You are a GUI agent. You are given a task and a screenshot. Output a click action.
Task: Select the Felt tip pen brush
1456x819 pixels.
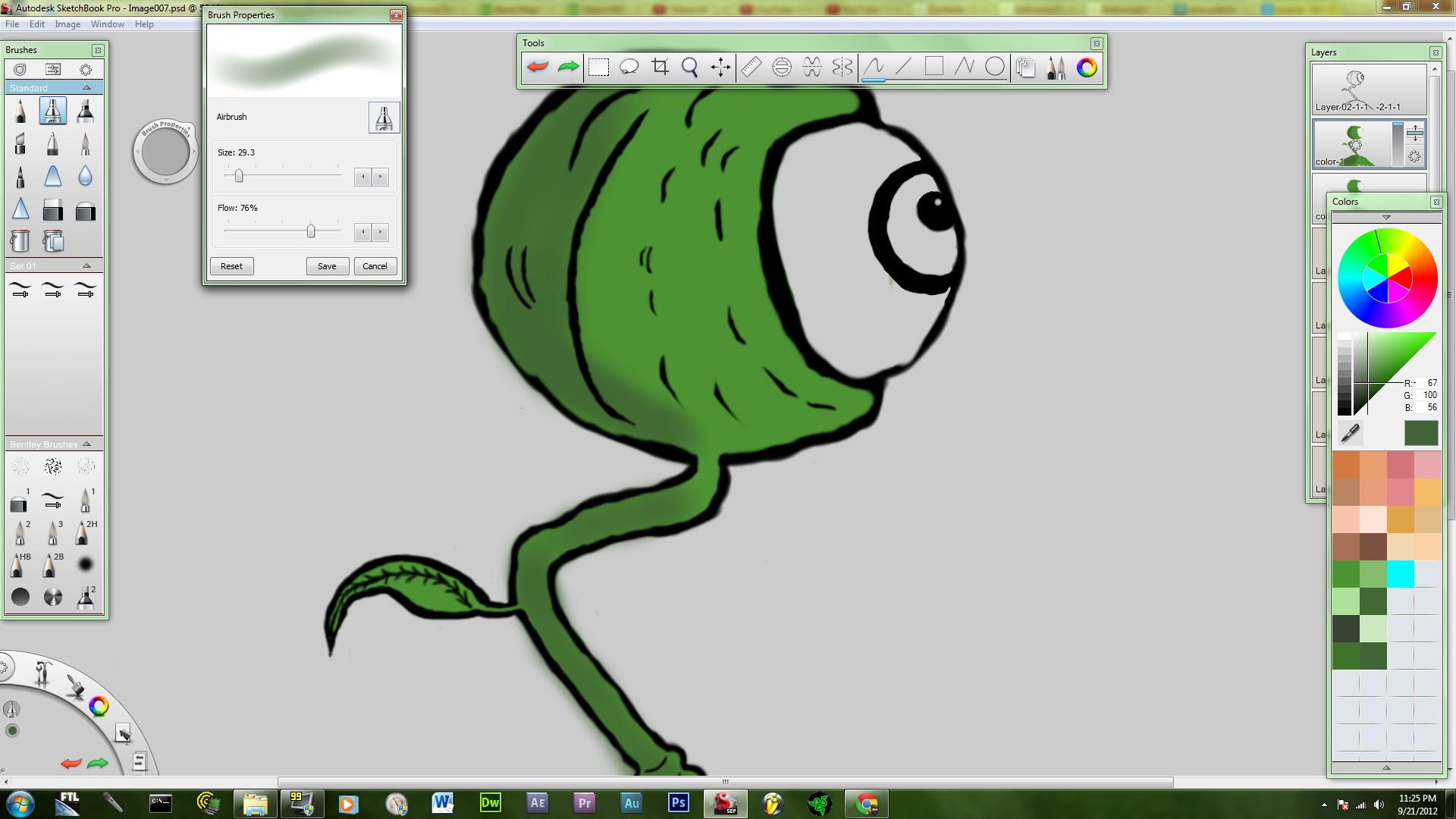tap(20, 177)
